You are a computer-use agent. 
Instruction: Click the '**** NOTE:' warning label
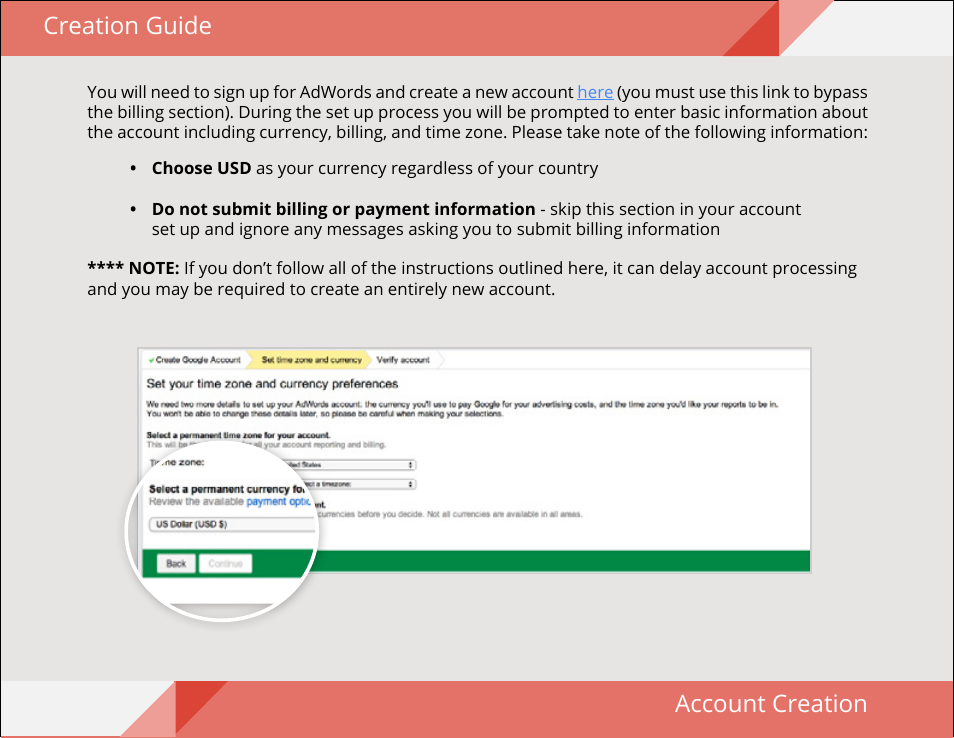(x=133, y=268)
